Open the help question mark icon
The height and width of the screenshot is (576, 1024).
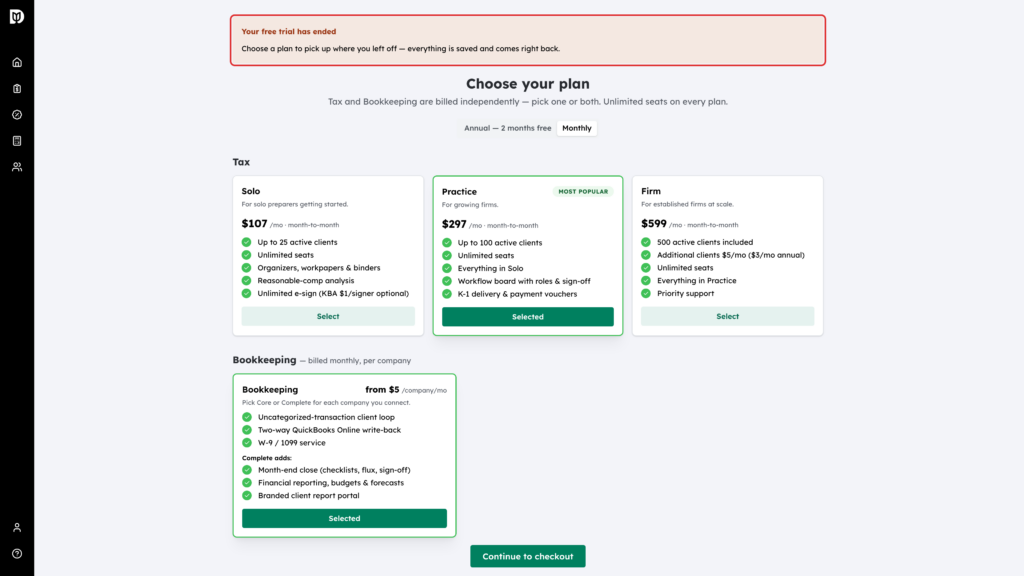[17, 554]
